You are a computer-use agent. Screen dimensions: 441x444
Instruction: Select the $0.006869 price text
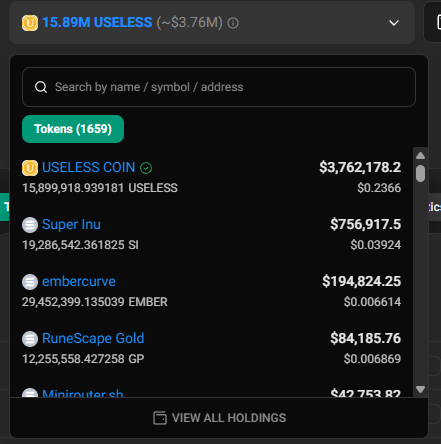[372, 359]
